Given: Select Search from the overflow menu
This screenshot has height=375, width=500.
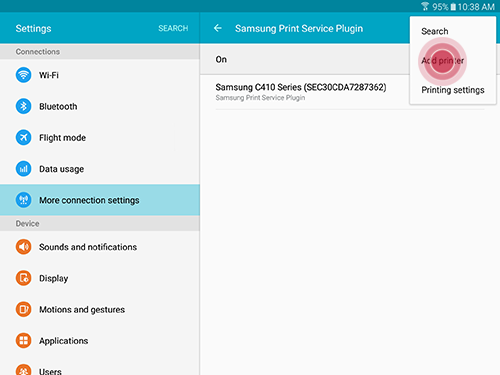Looking at the screenshot, I should [435, 31].
